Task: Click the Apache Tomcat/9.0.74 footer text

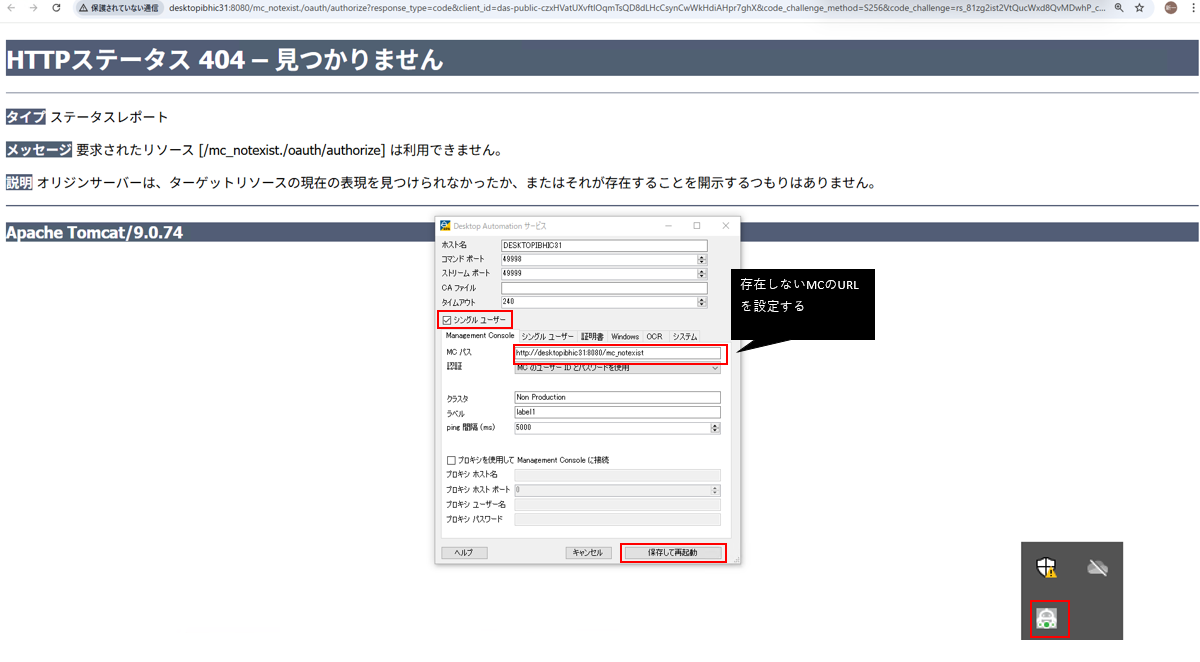Action: point(94,233)
